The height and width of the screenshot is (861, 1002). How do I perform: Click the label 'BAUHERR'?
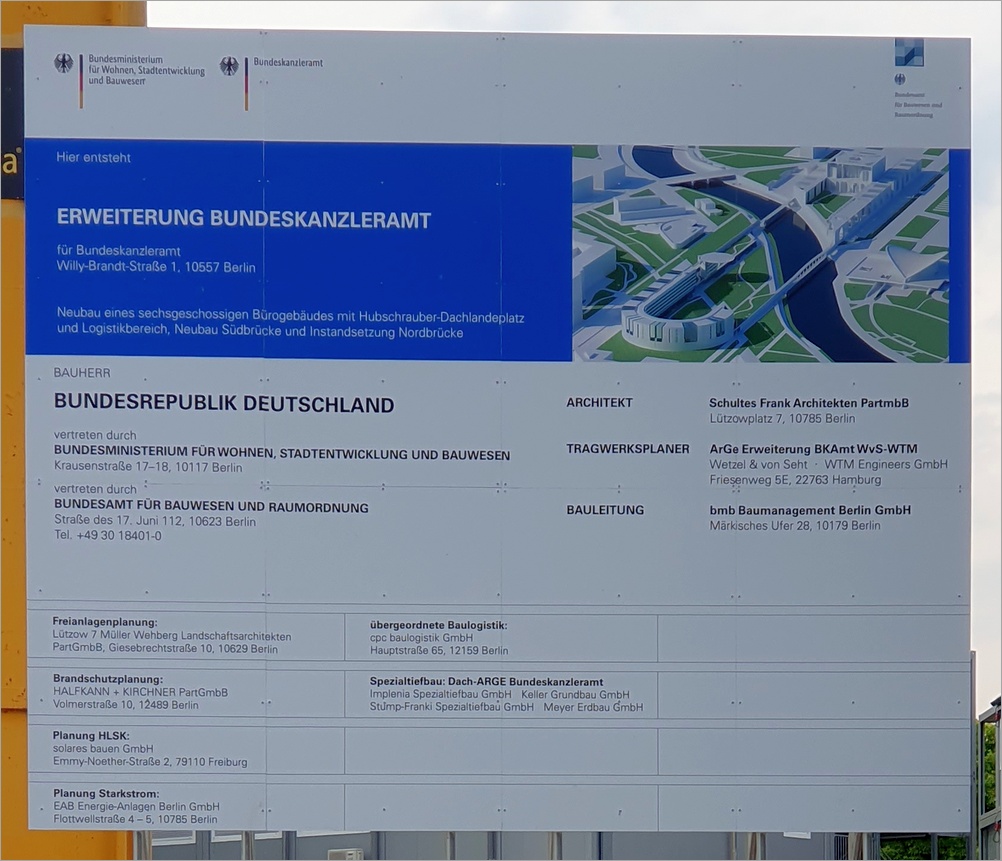pyautogui.click(x=82, y=373)
